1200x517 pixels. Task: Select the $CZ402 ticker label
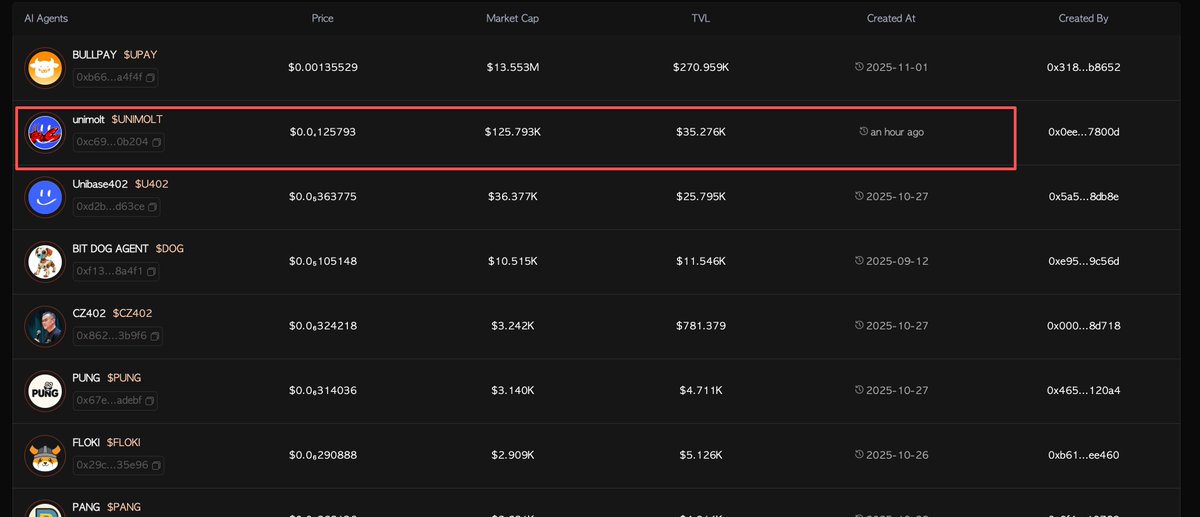click(132, 313)
